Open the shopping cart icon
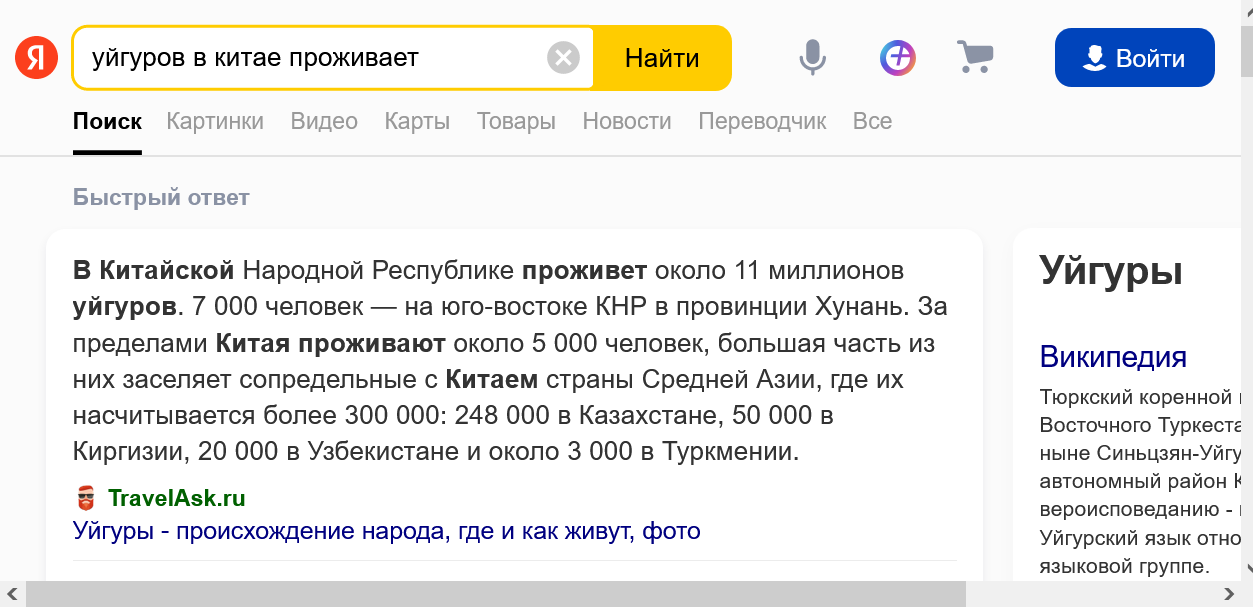 click(x=975, y=57)
